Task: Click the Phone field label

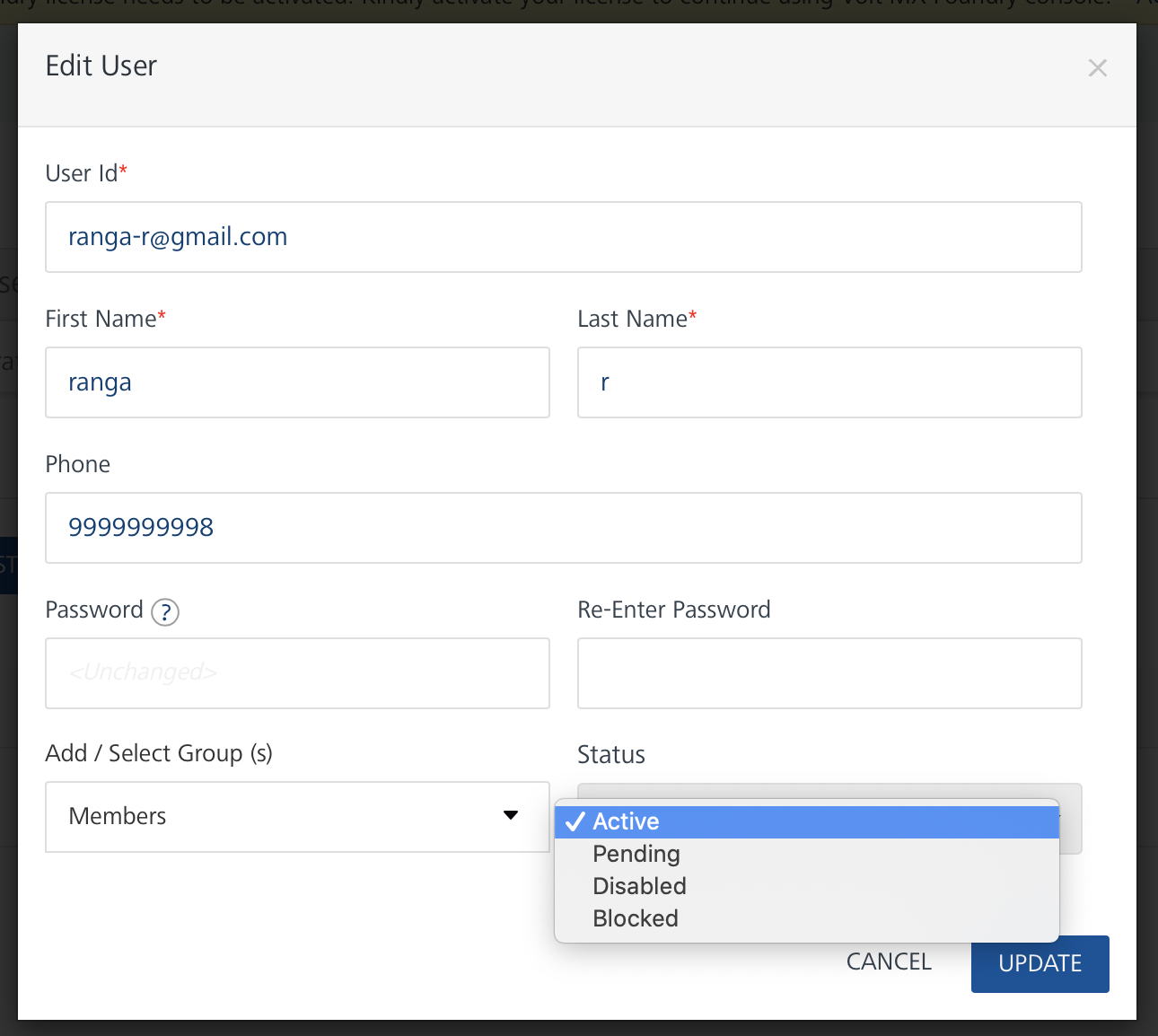Action: pyautogui.click(x=78, y=464)
